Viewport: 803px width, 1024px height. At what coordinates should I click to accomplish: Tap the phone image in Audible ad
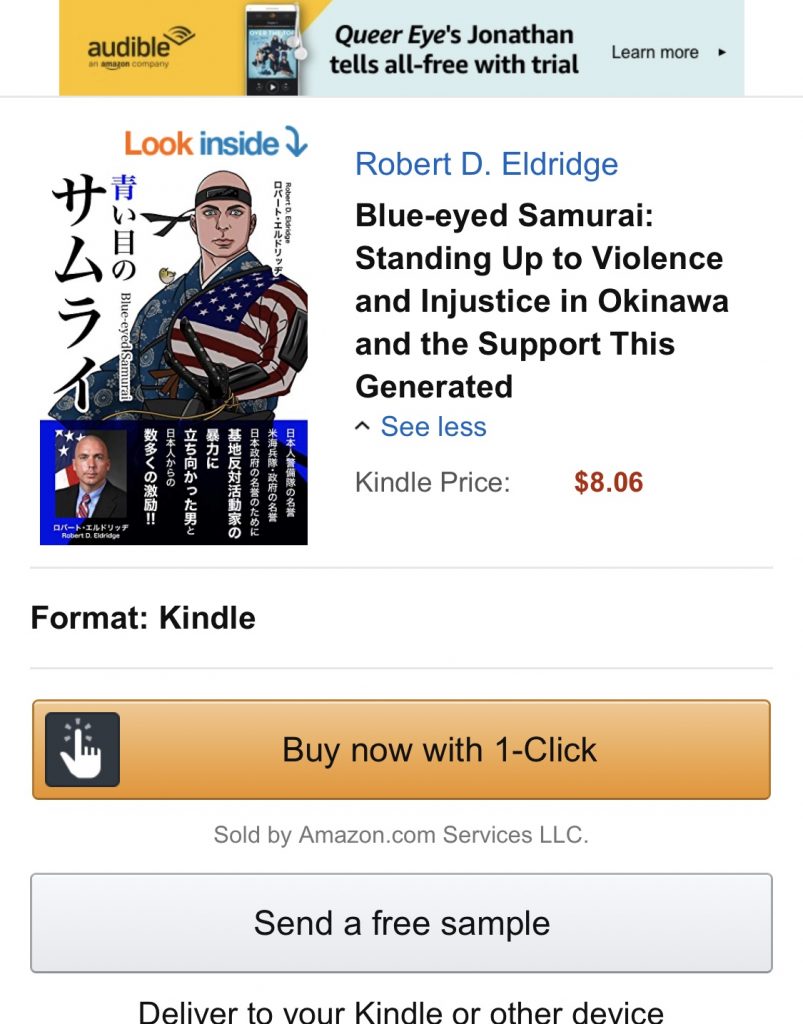tap(274, 50)
